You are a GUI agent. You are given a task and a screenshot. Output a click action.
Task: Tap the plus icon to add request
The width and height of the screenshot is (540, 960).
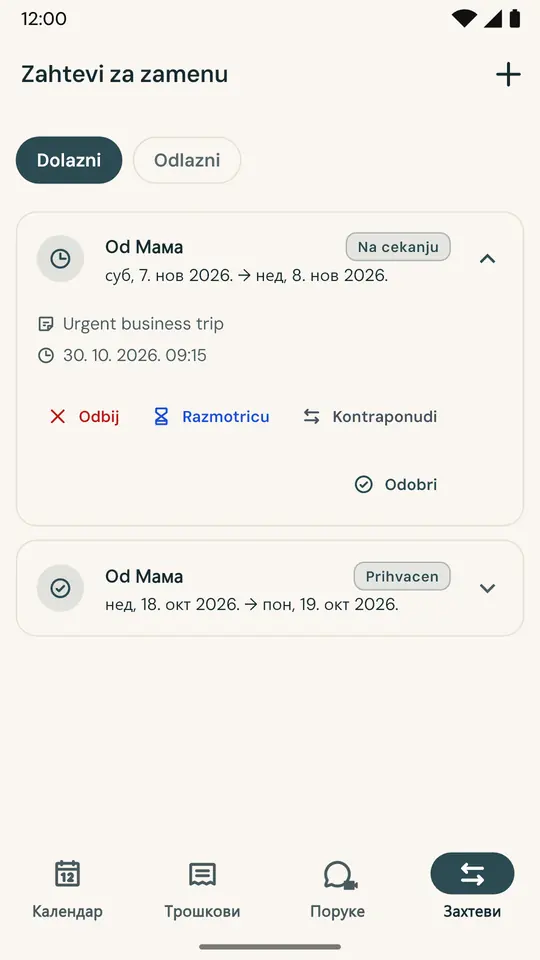508,75
